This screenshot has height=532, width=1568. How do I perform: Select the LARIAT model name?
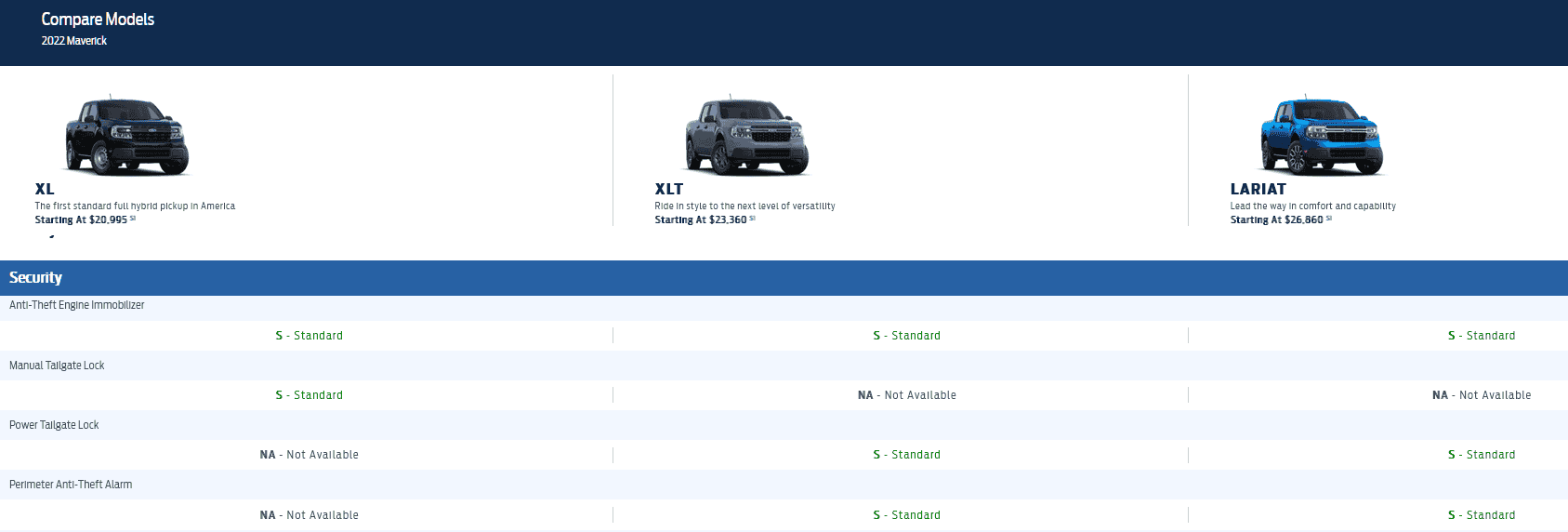pos(1258,189)
